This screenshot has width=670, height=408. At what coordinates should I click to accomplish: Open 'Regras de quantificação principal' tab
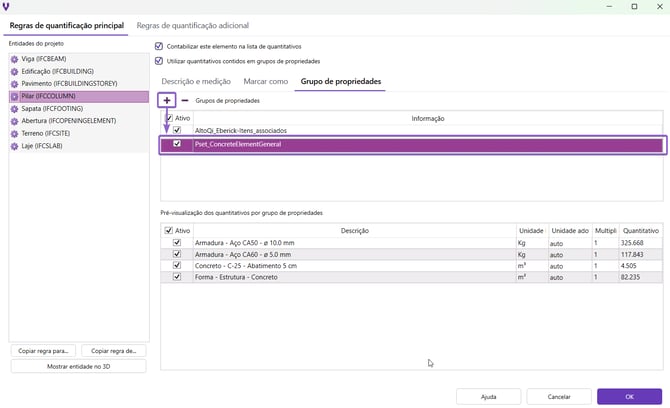pyautogui.click(x=67, y=26)
